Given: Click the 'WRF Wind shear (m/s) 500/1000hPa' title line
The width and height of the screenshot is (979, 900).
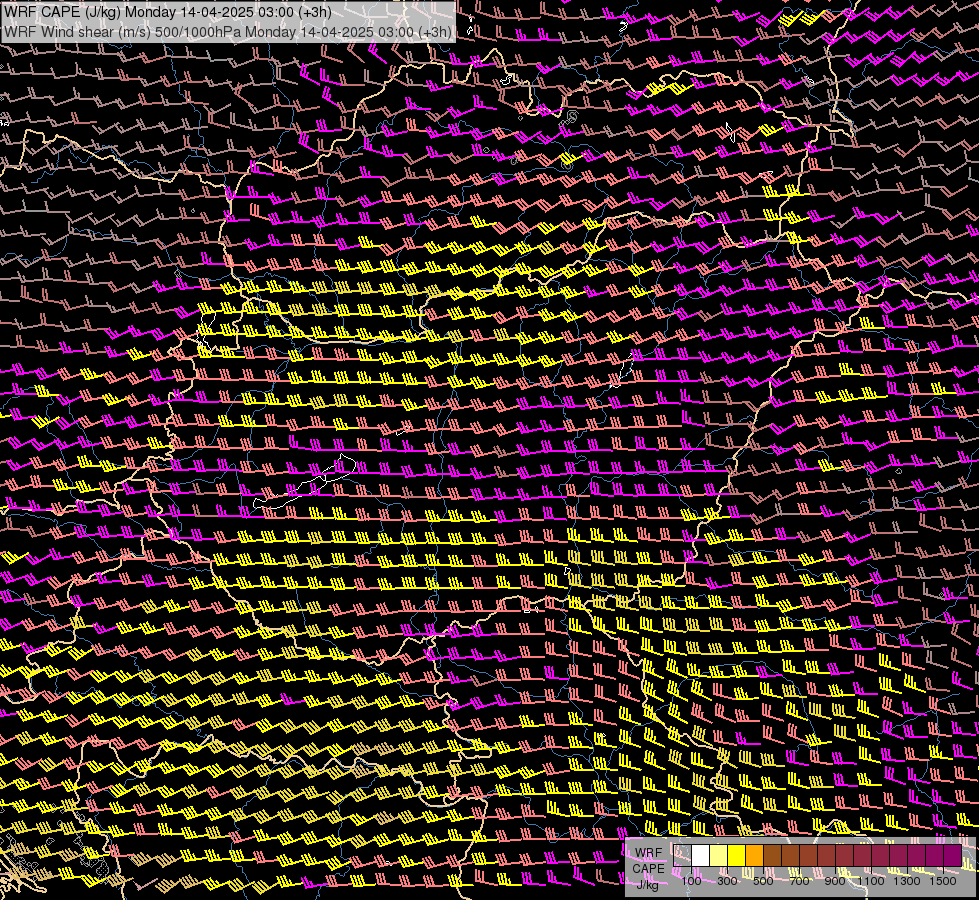Looking at the screenshot, I should click(x=227, y=32).
